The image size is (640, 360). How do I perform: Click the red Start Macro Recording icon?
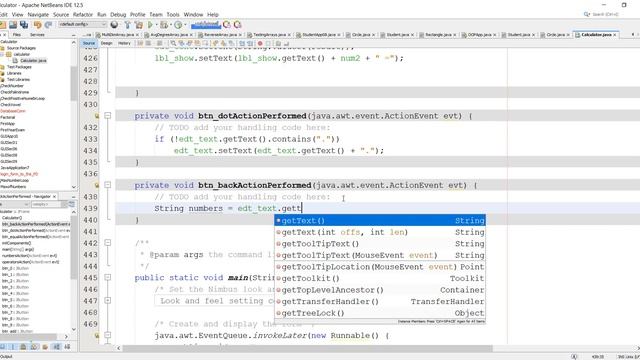point(260,43)
